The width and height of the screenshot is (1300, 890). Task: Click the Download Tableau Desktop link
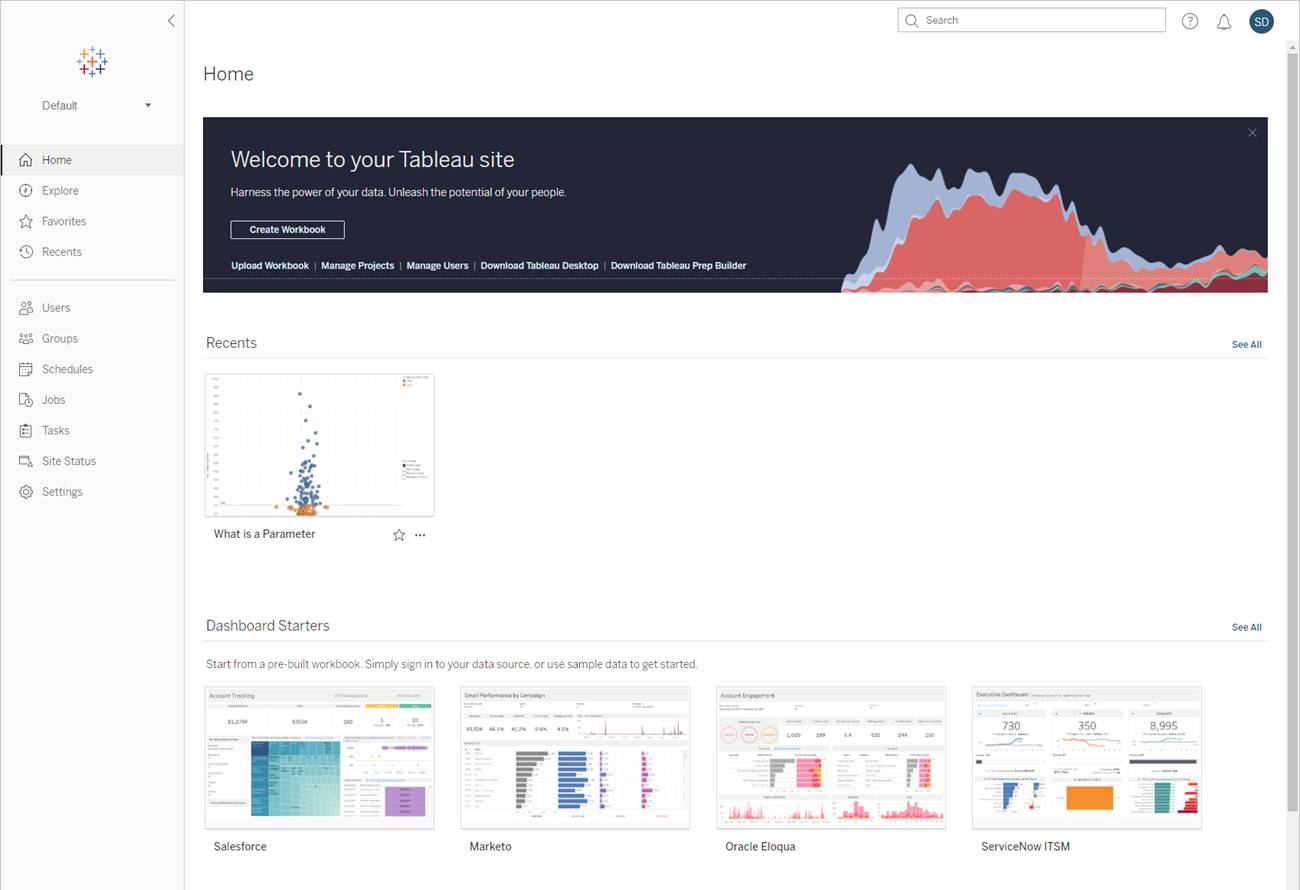539,265
